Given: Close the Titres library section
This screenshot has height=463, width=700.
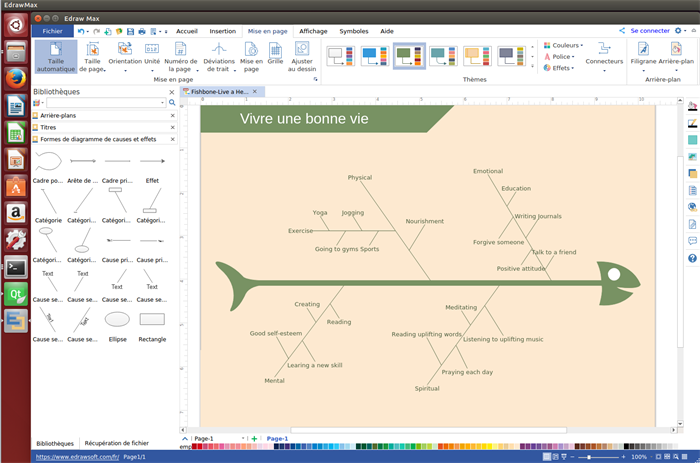Looking at the screenshot, I should coord(172,127).
